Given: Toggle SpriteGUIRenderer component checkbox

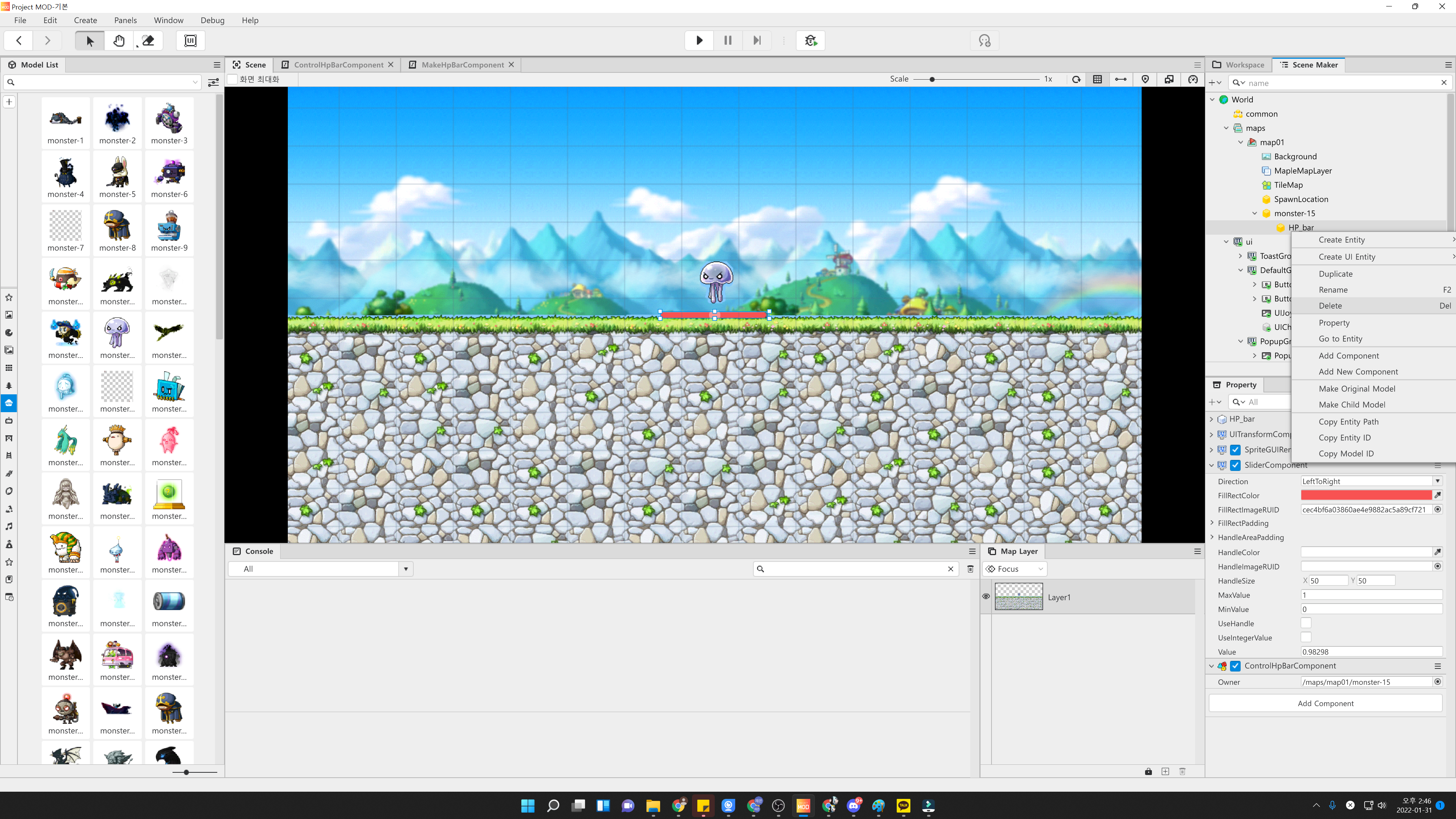Looking at the screenshot, I should pos(1236,450).
